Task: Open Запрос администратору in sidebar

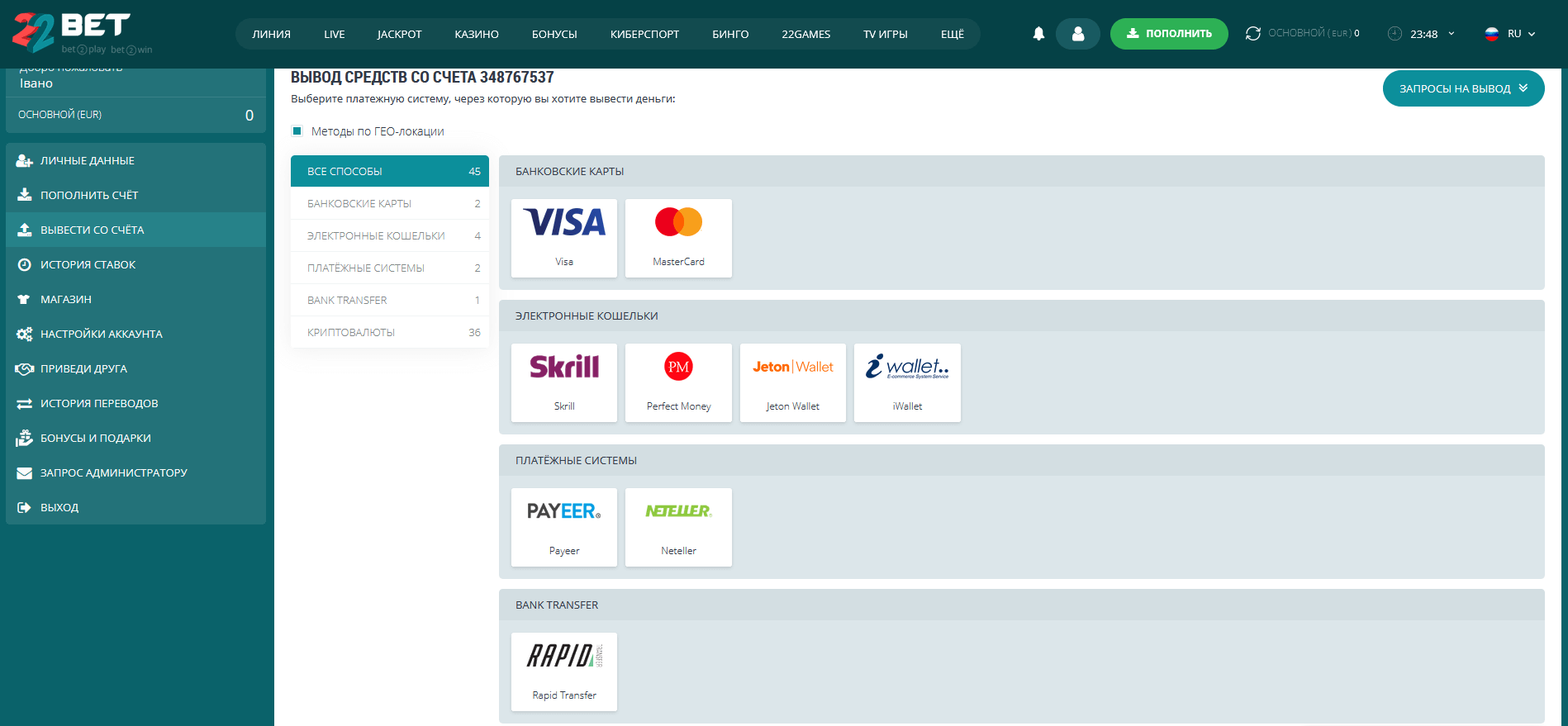Action: (135, 472)
